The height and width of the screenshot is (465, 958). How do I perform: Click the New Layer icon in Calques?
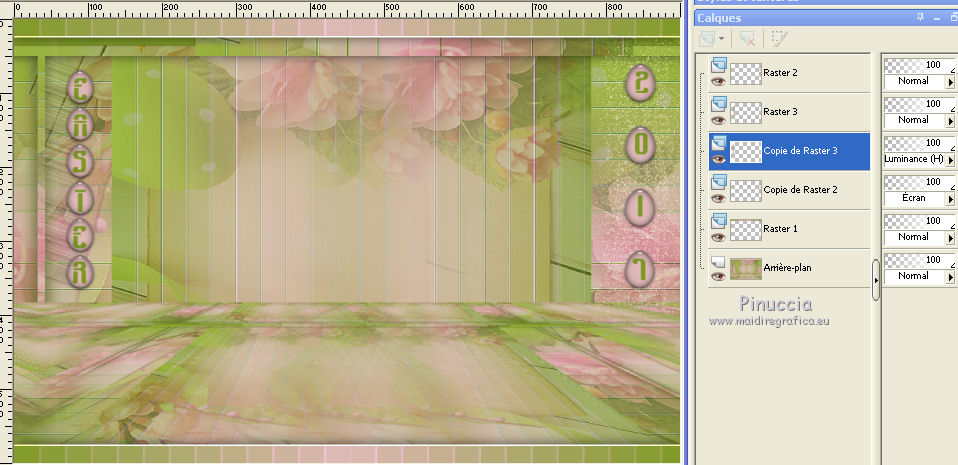(x=706, y=38)
